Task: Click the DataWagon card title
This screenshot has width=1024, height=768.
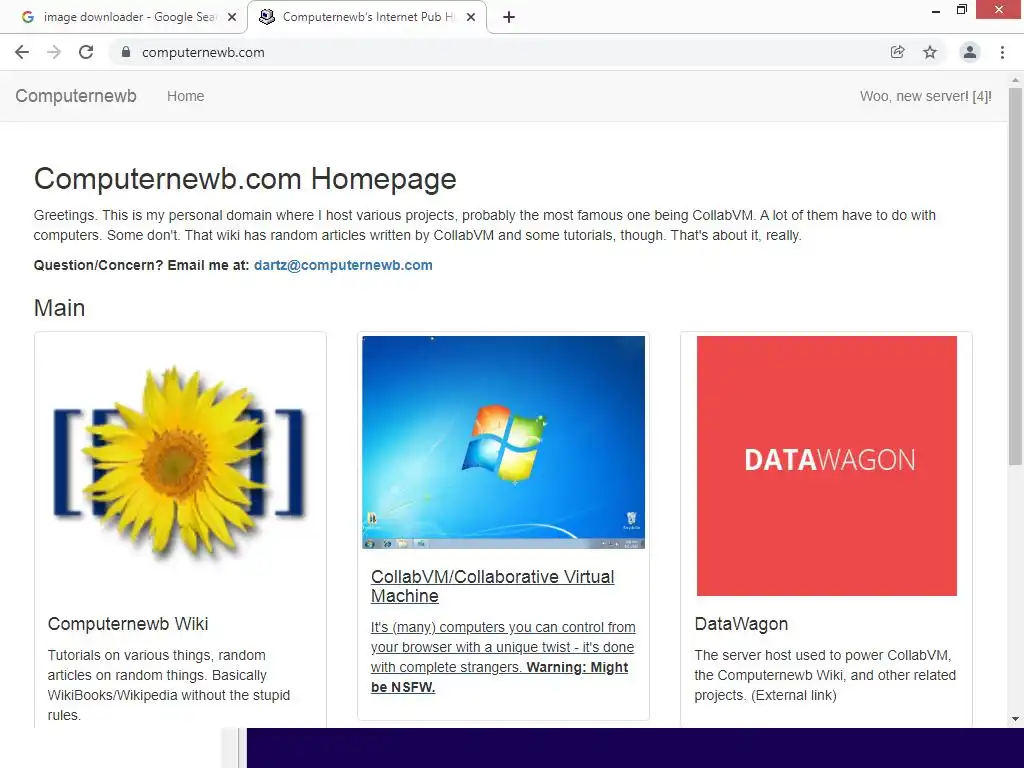Action: click(x=741, y=624)
